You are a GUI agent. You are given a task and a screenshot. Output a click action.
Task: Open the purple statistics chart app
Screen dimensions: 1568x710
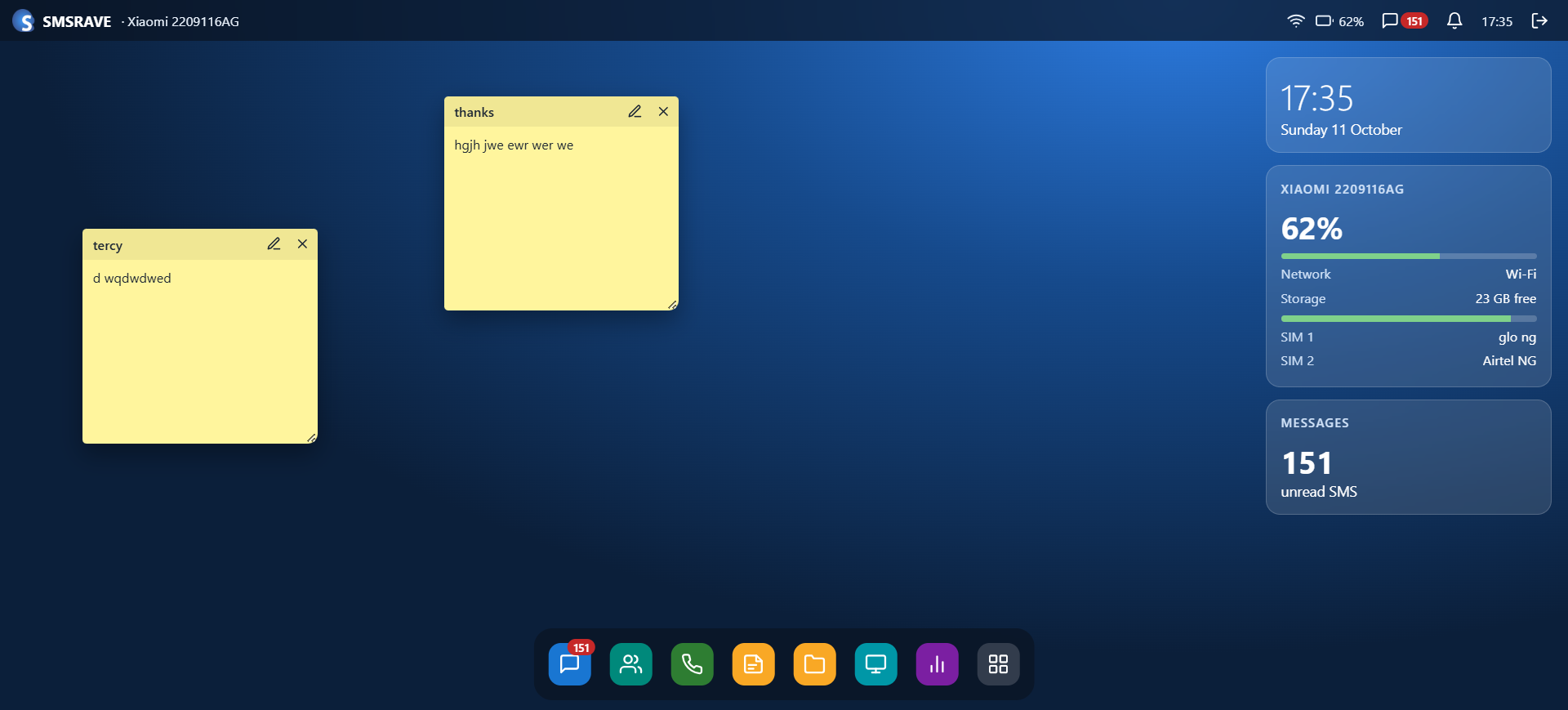pyautogui.click(x=938, y=664)
